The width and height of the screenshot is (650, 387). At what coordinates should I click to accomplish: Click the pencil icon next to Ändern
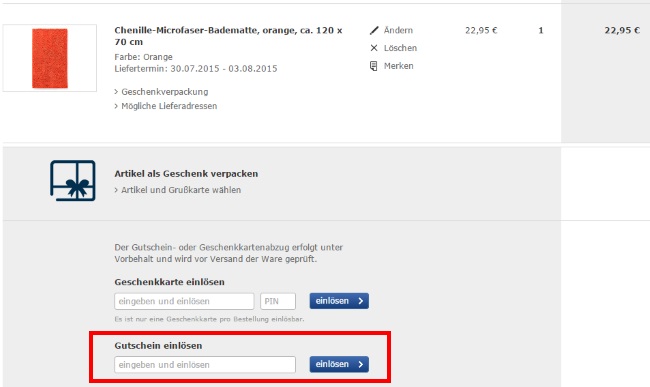374,30
